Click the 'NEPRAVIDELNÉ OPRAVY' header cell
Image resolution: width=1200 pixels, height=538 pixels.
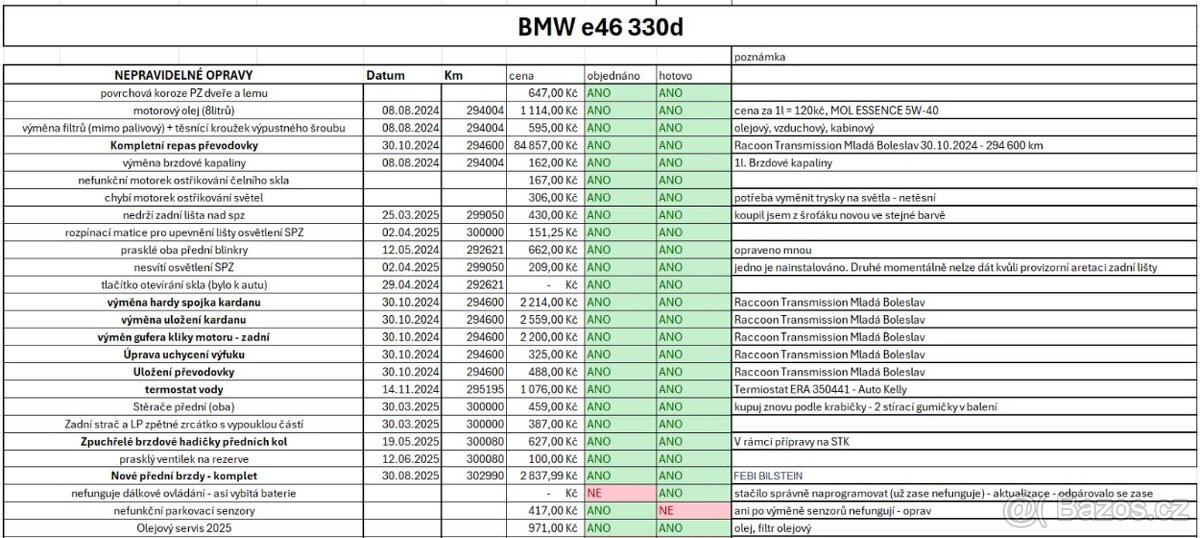coord(183,75)
